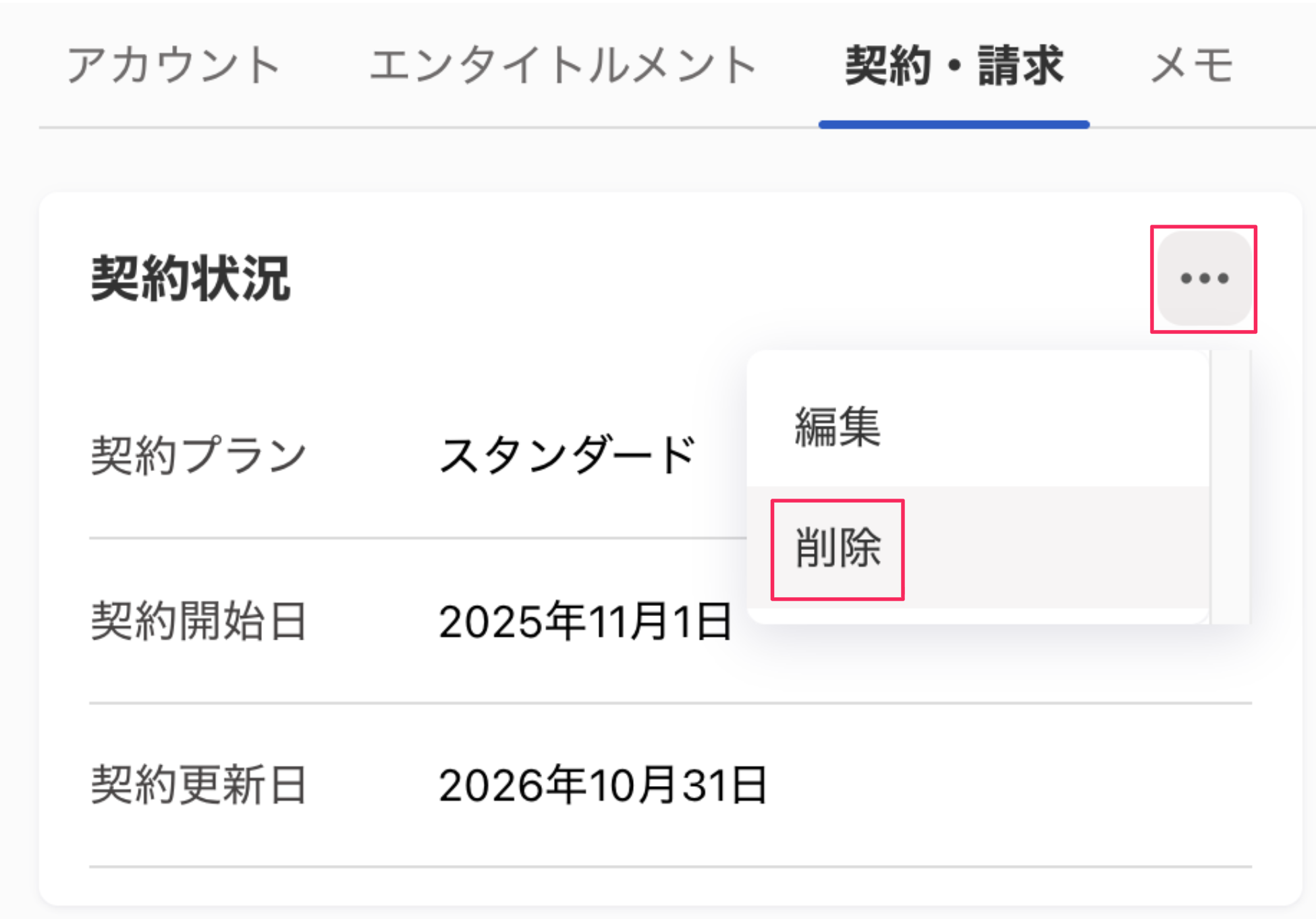Click the 契約更新日 field label
This screenshot has width=1316, height=919.
tap(198, 785)
